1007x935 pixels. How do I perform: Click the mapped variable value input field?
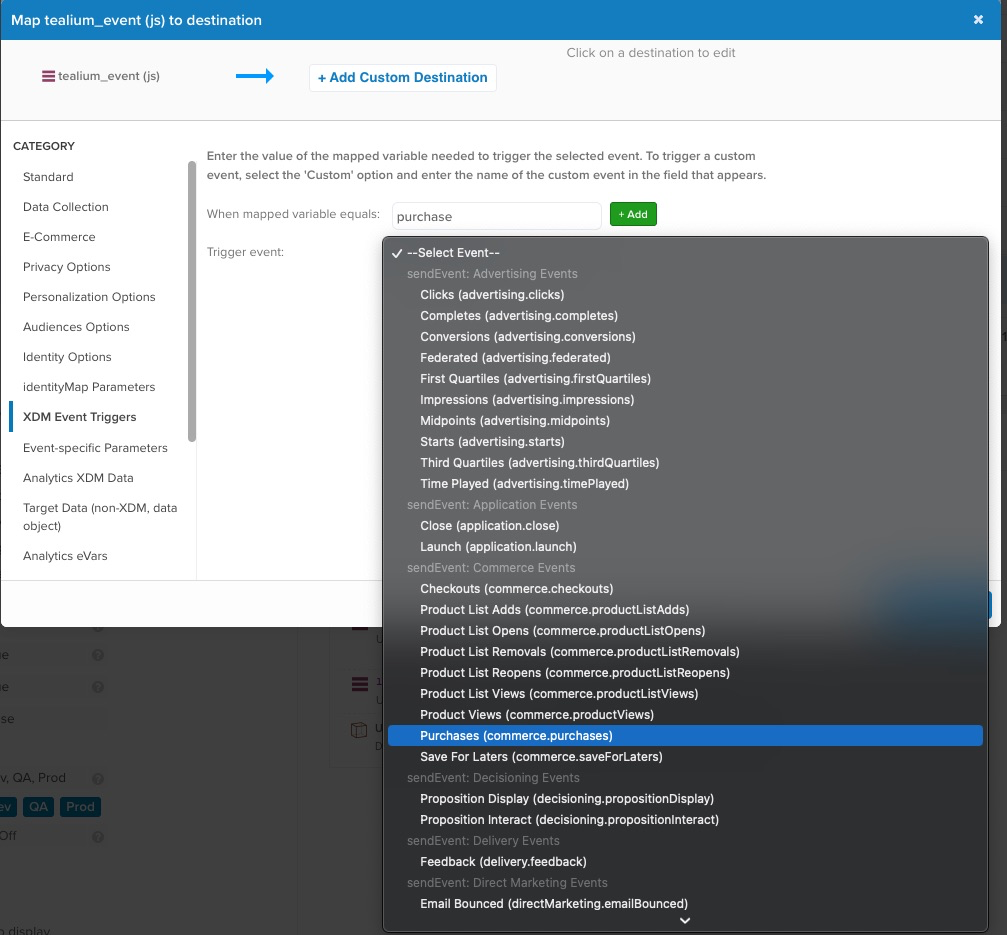(496, 216)
